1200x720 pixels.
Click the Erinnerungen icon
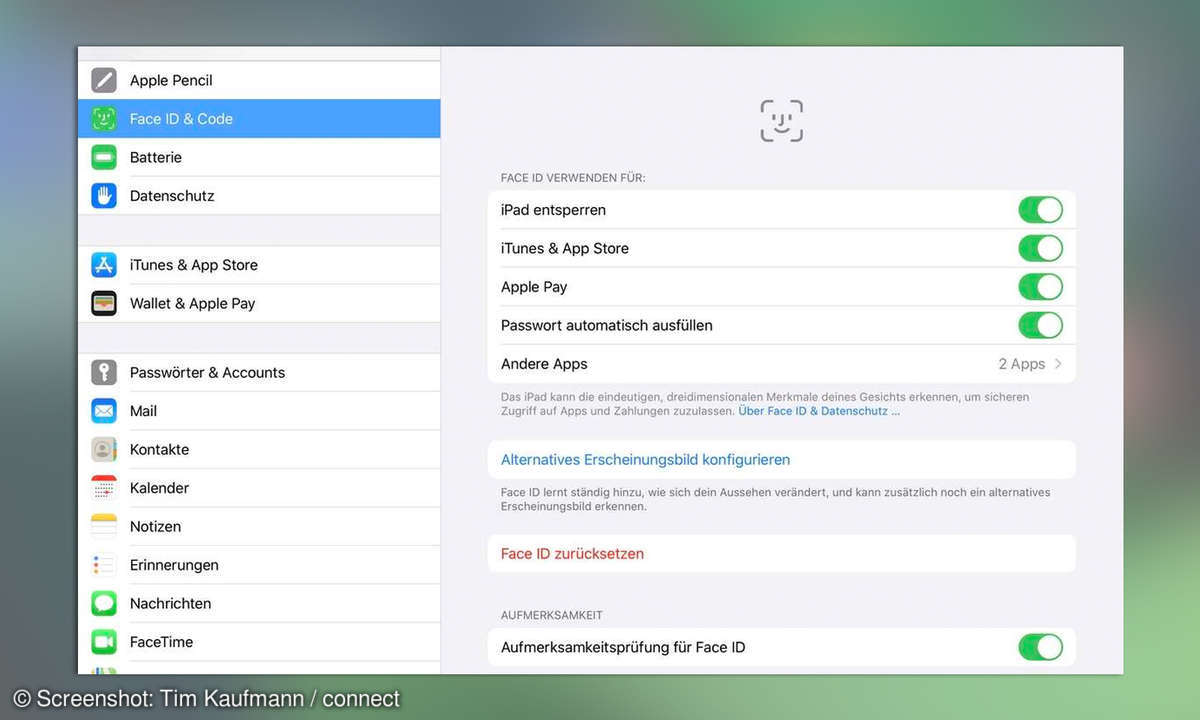pos(104,565)
